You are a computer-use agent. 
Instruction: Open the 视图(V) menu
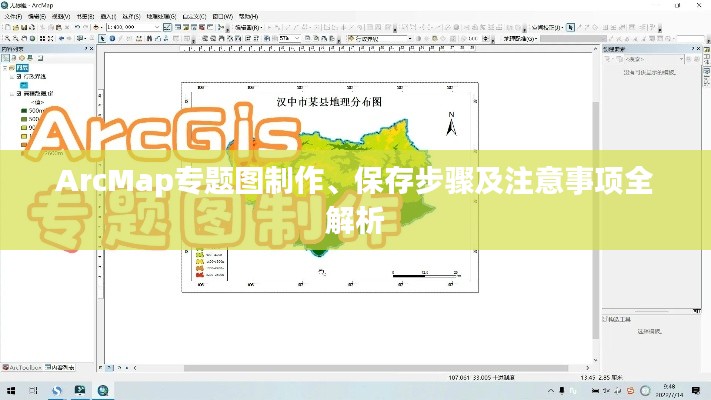pos(61,17)
